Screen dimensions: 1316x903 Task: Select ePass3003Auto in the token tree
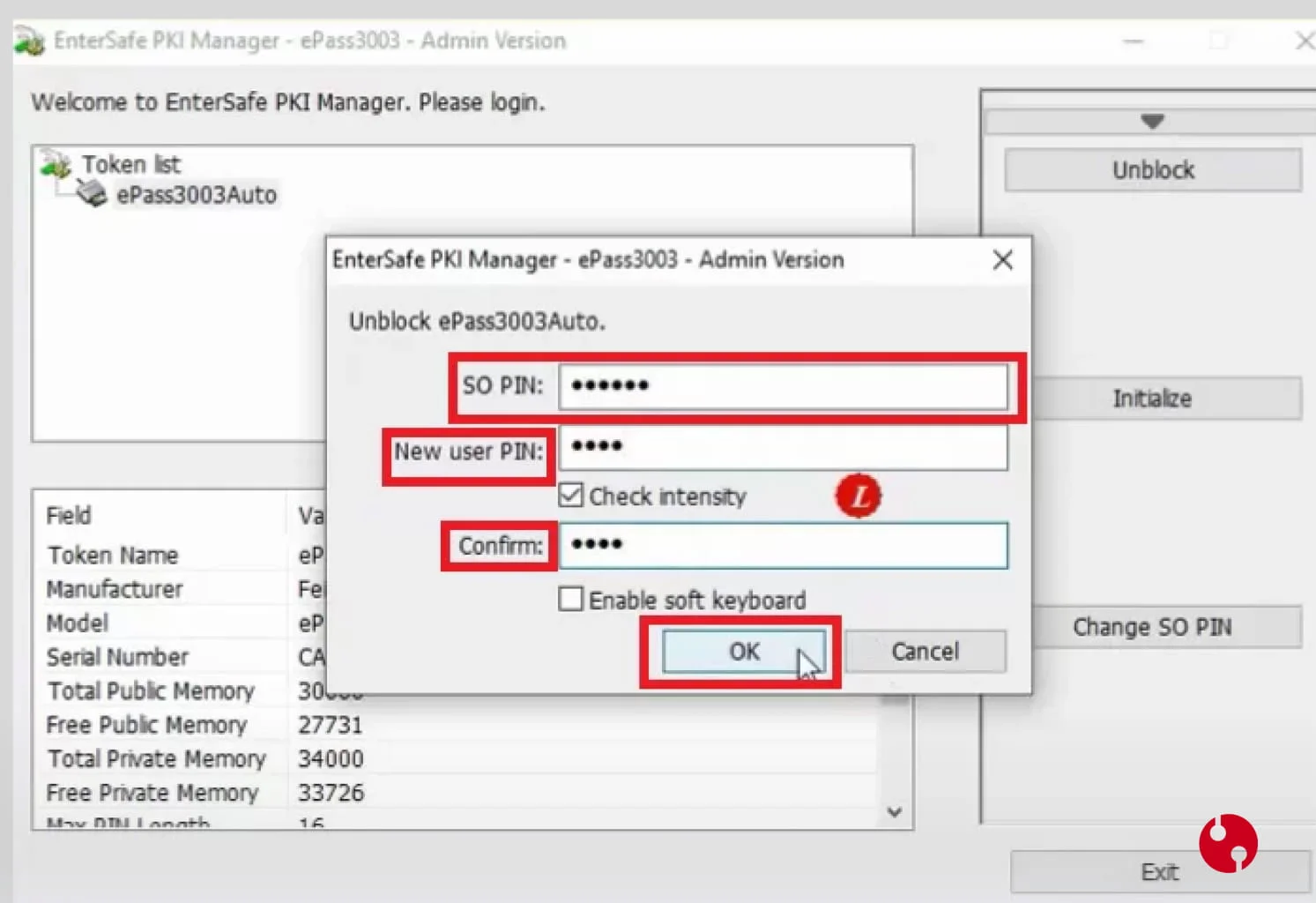click(x=197, y=195)
